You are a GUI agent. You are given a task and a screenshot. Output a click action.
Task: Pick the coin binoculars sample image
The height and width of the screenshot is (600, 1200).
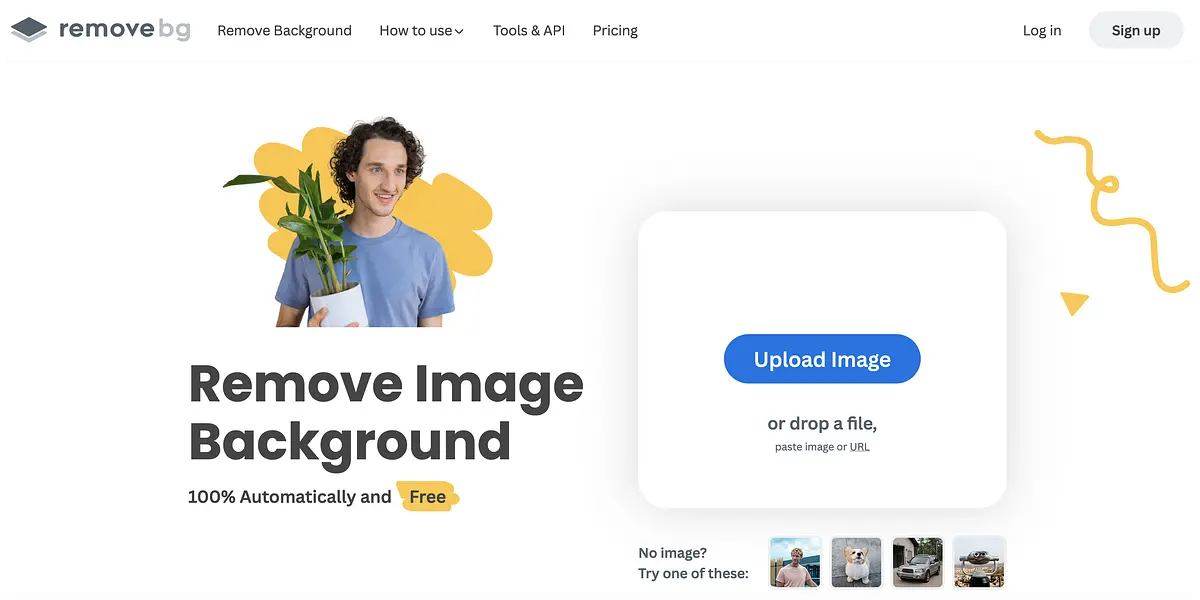(x=979, y=562)
